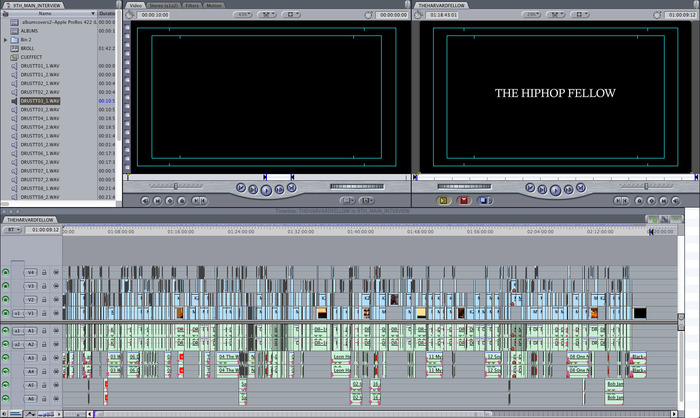
Task: Click Play Around Current Frame in Canvas
Action: [568, 190]
